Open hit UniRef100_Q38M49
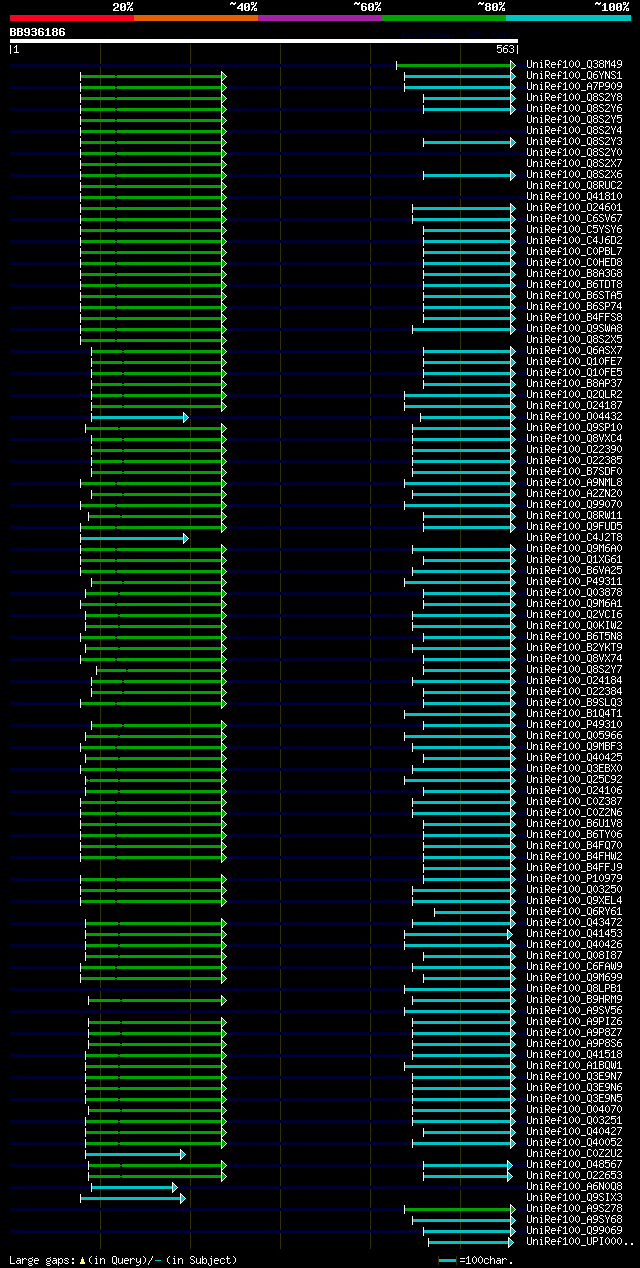This screenshot has width=640, height=1268. [576, 65]
